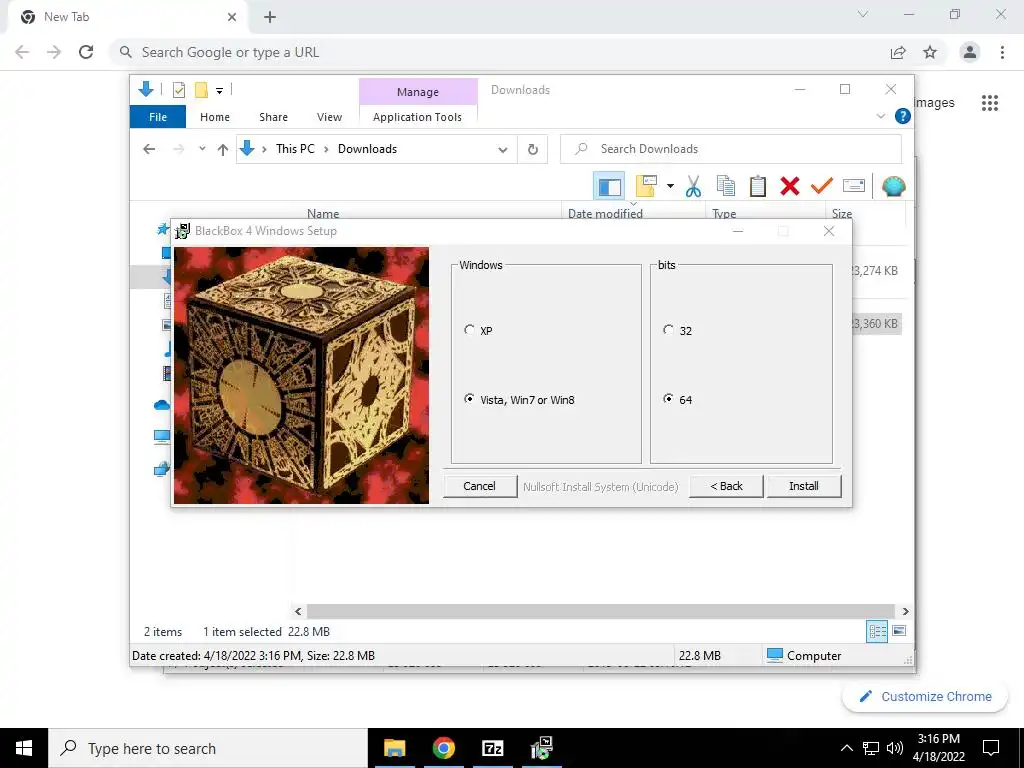Open Chrome three-dot menu
This screenshot has width=1024, height=768.
click(x=1002, y=52)
